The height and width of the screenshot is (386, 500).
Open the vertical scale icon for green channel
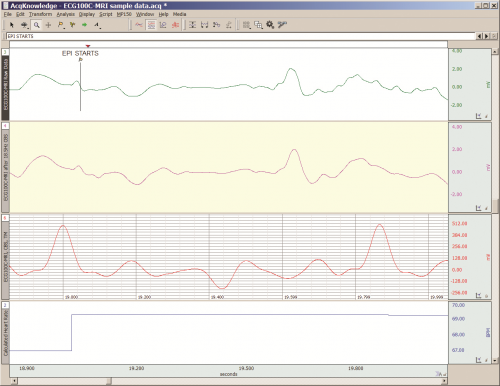point(478,116)
